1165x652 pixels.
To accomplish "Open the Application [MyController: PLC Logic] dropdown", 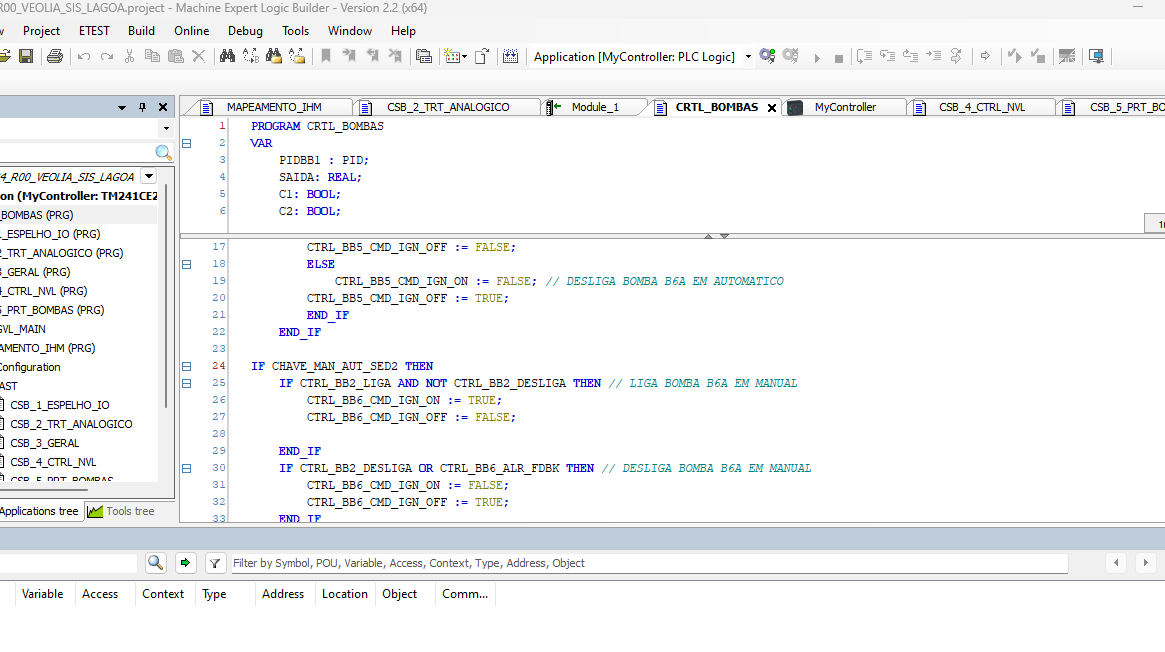I will click(748, 57).
